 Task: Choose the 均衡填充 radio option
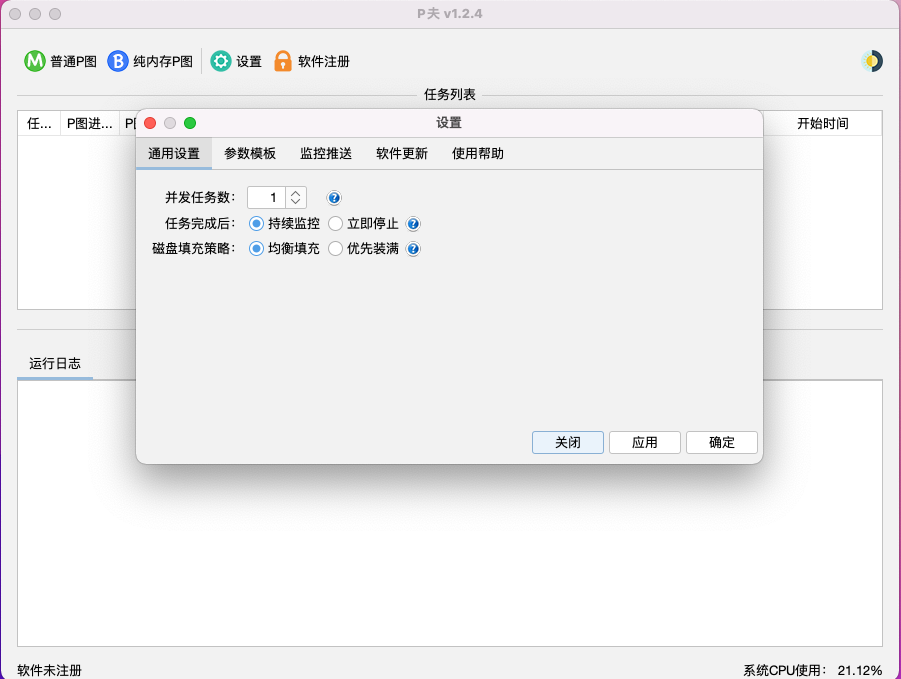(256, 249)
